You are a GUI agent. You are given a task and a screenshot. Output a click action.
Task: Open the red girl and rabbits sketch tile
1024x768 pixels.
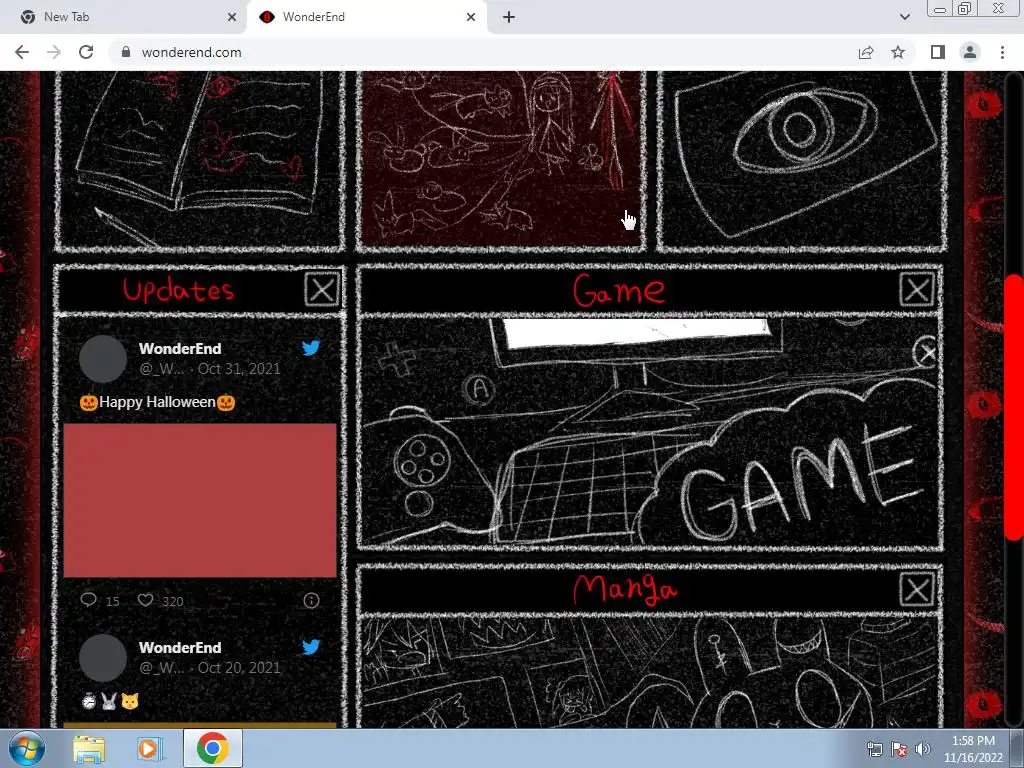click(x=501, y=160)
